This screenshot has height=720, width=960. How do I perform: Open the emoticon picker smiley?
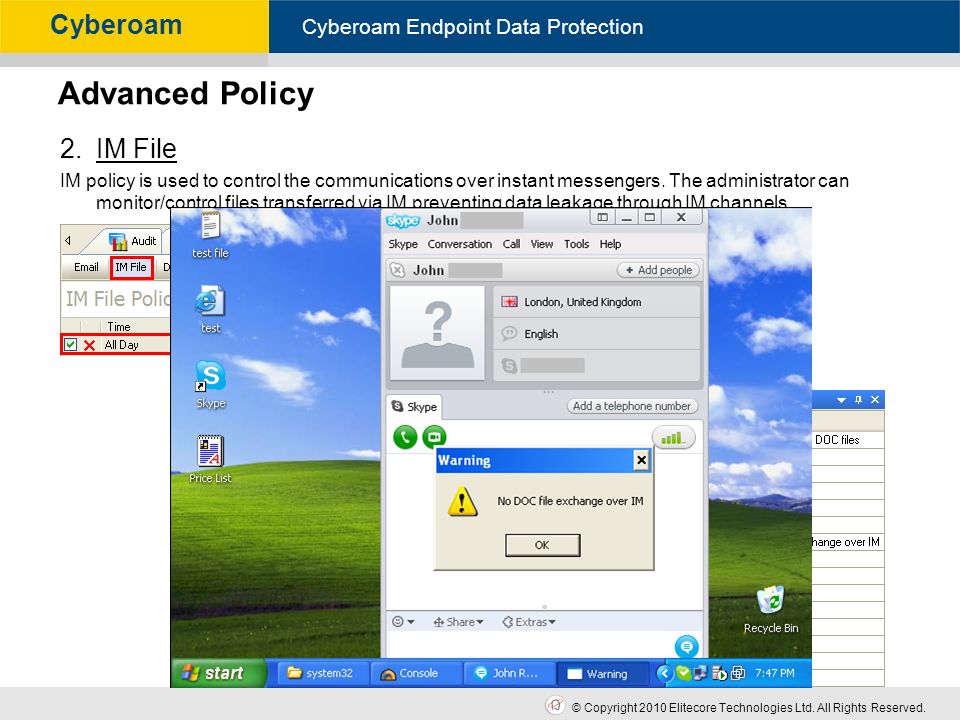402,622
